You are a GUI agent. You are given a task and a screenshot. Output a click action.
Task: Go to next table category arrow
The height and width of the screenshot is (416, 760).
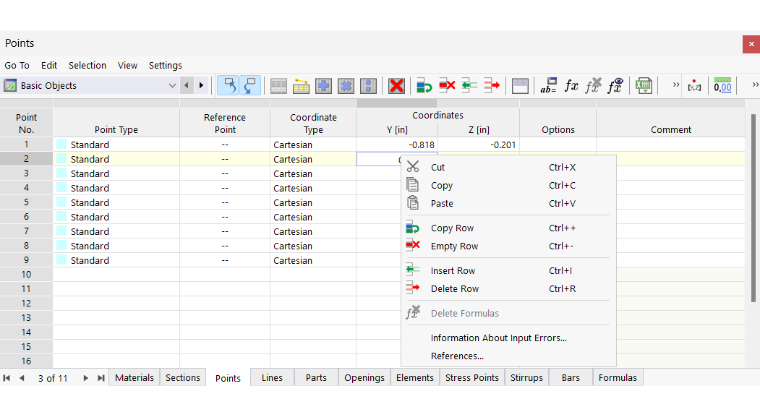(201, 86)
